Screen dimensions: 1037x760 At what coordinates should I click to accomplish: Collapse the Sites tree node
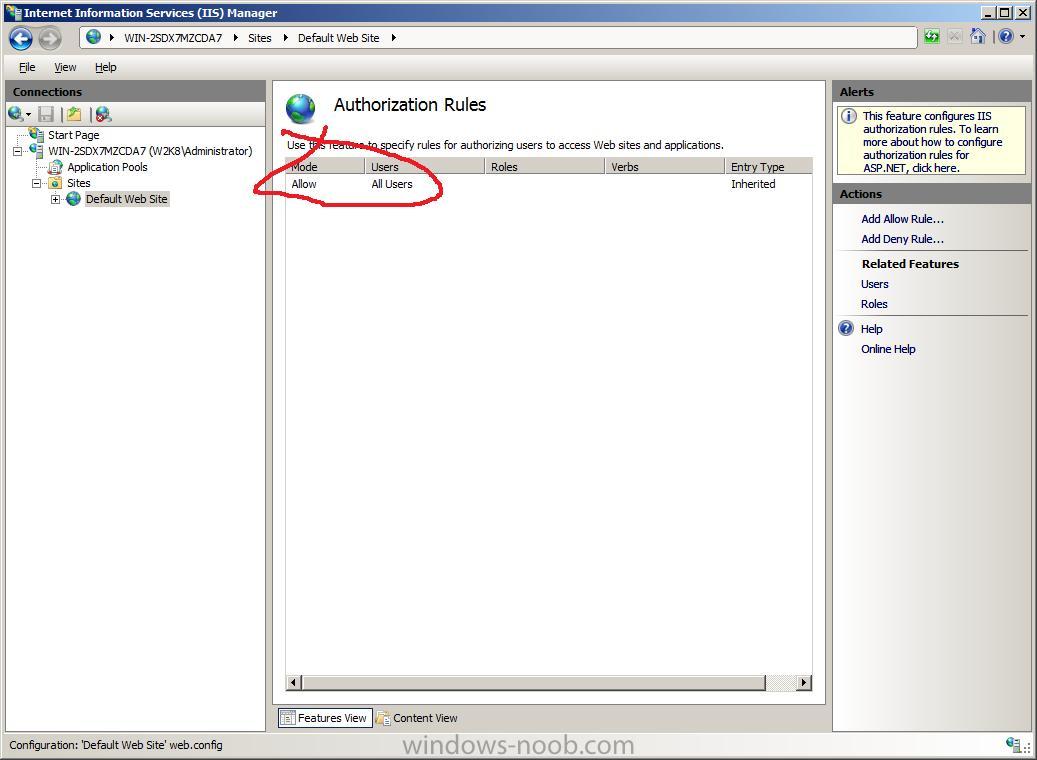coord(36,183)
